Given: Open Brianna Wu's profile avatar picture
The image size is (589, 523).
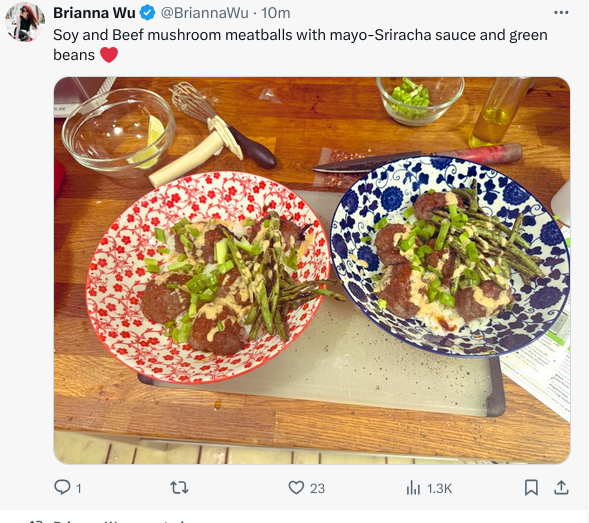Looking at the screenshot, I should pos(25,22).
